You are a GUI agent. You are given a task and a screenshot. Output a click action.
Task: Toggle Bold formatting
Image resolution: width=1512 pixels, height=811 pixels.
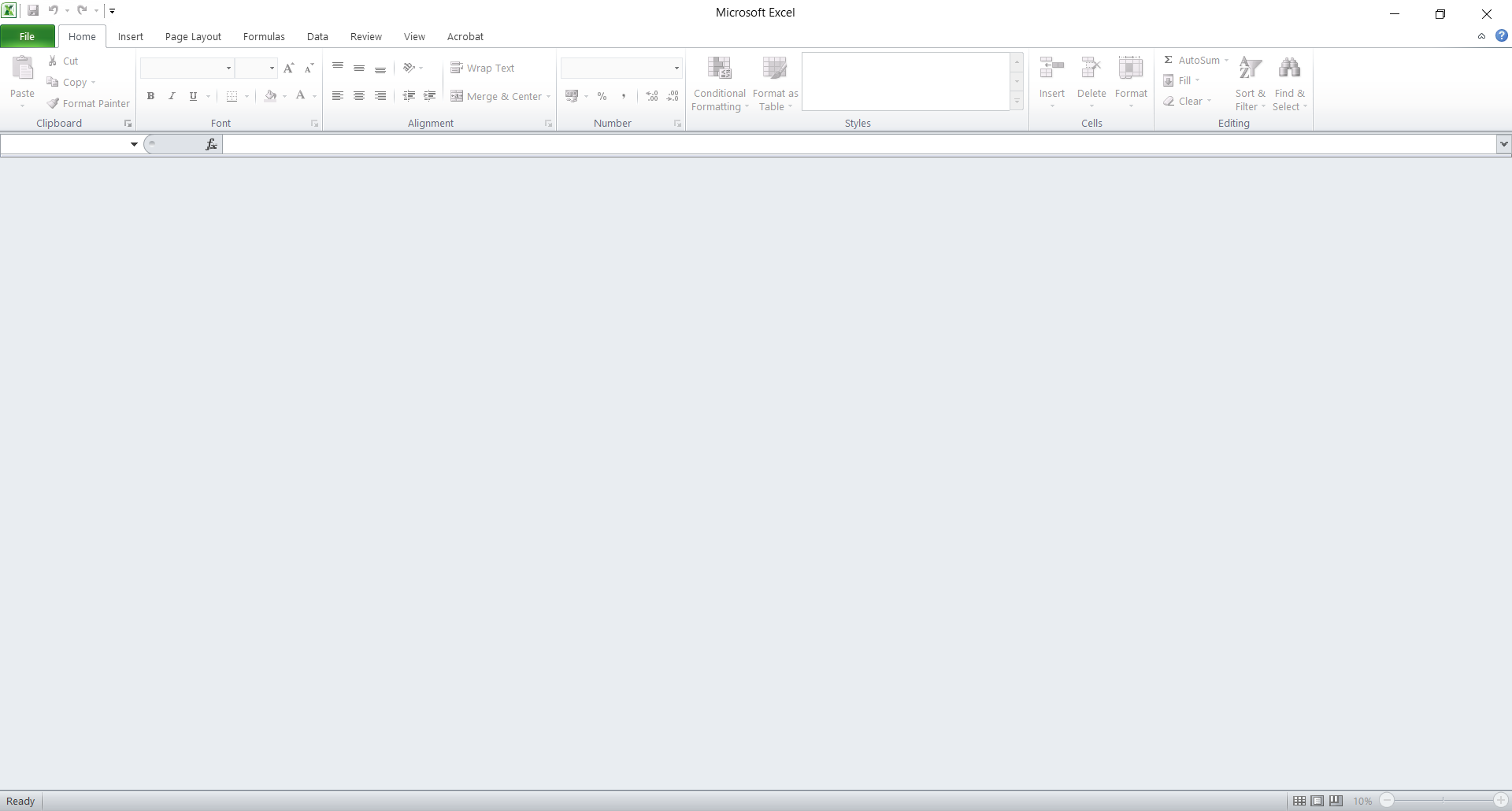150,96
